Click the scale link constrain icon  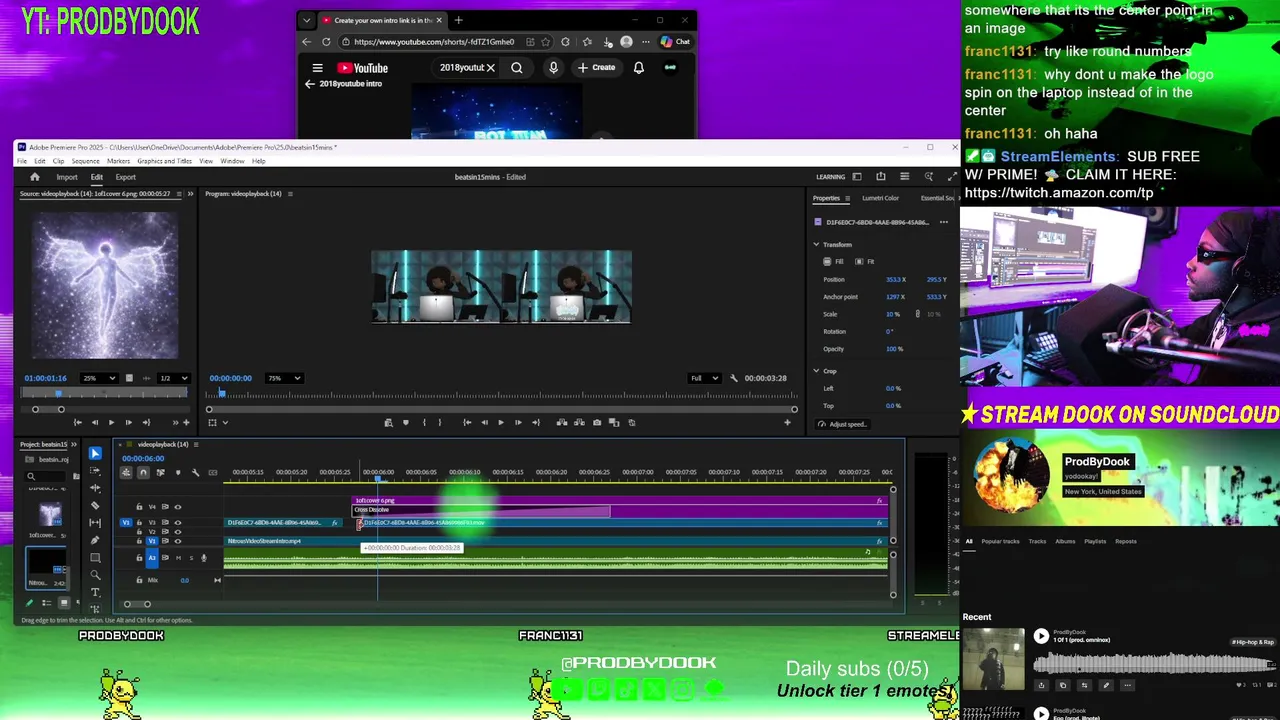pos(918,314)
